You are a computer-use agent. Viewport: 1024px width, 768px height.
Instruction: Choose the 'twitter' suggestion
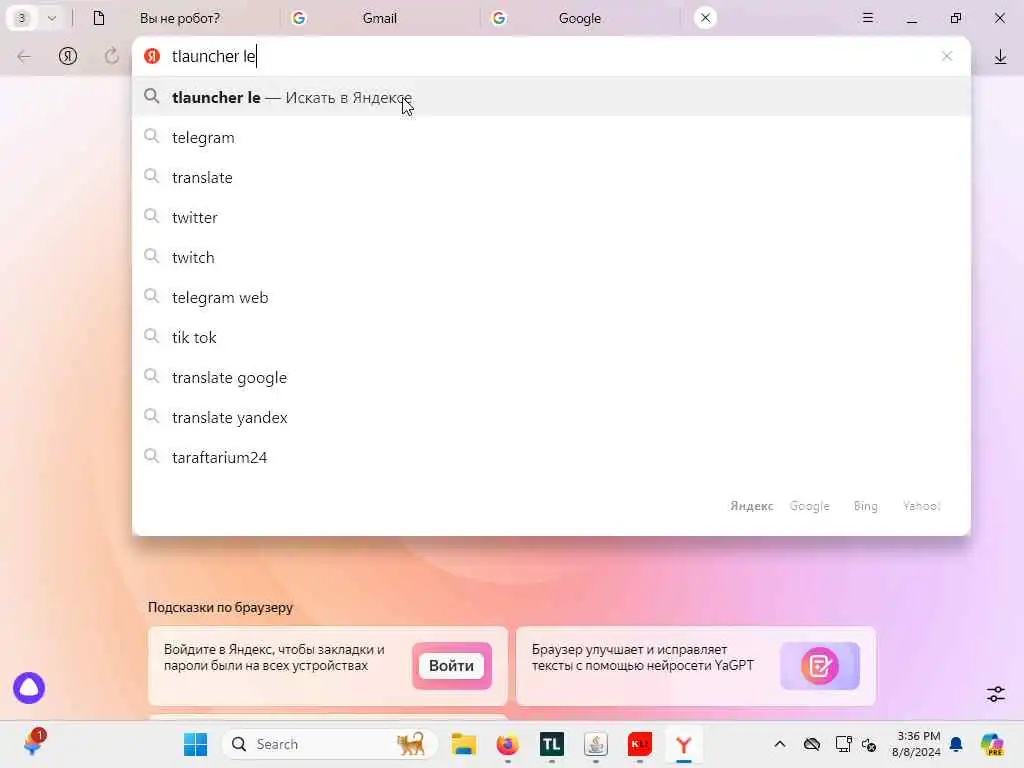point(551,217)
